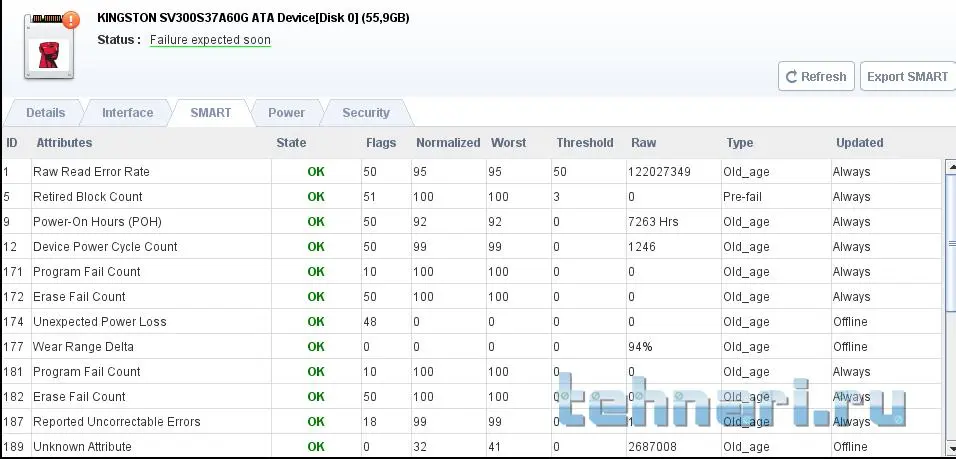
Task: Select Program Fail Count row ID 181
Action: pos(473,372)
